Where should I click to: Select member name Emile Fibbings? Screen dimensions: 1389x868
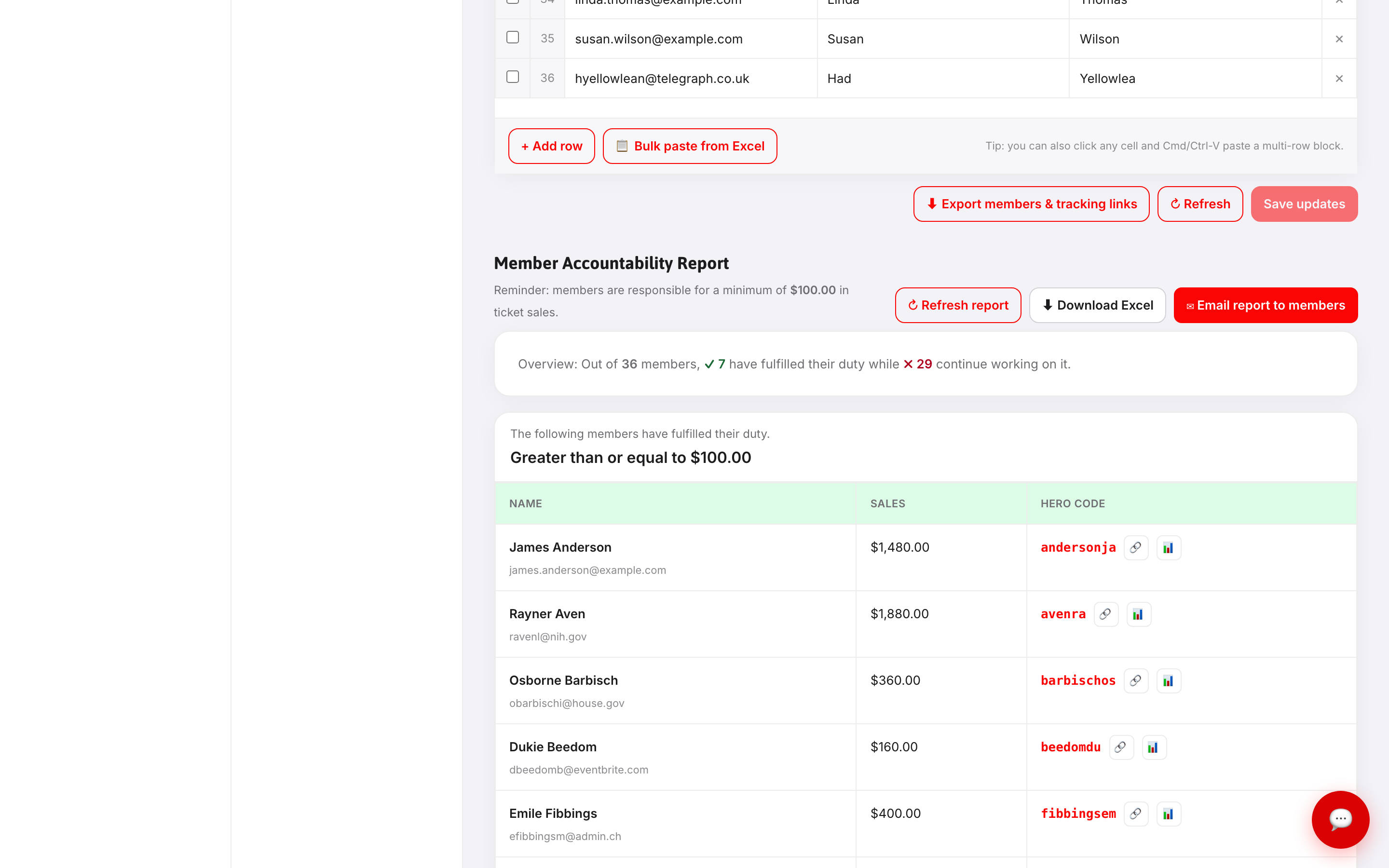(553, 814)
